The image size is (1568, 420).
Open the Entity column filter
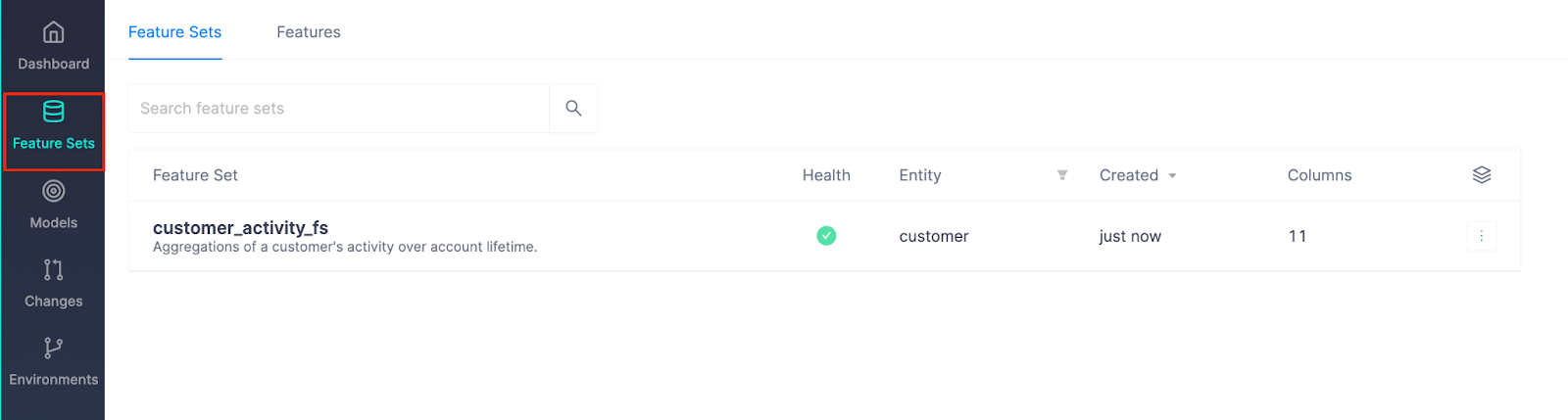click(x=1062, y=175)
